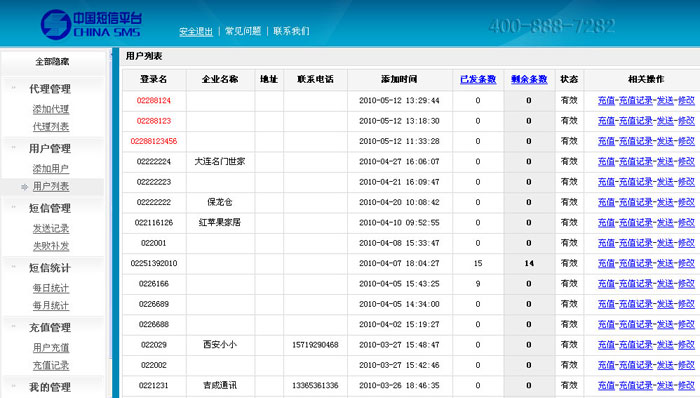This screenshot has height=398, width=700.
Task: Click remaining count 14
Action: pyautogui.click(x=529, y=263)
